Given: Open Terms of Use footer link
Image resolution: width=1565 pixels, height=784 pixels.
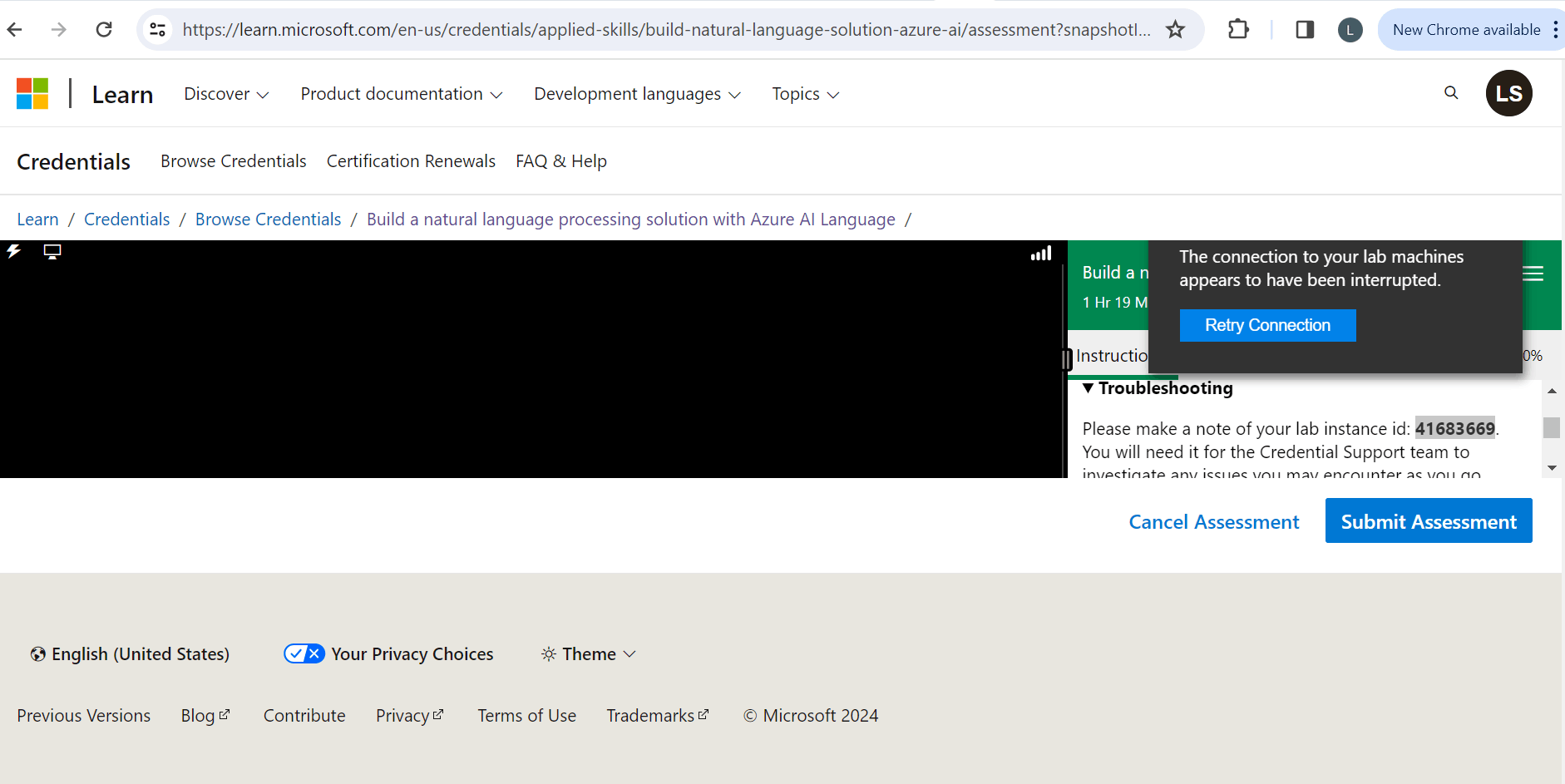Looking at the screenshot, I should click(x=526, y=716).
